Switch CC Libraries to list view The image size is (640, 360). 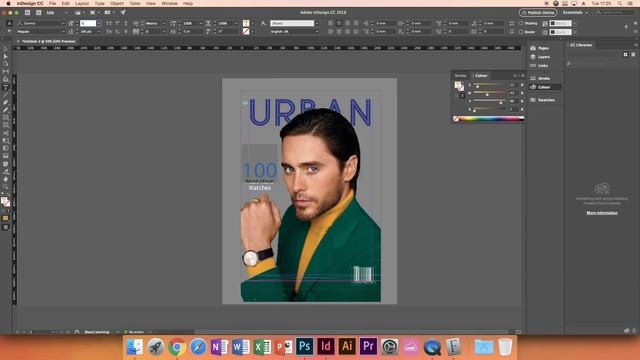(633, 54)
